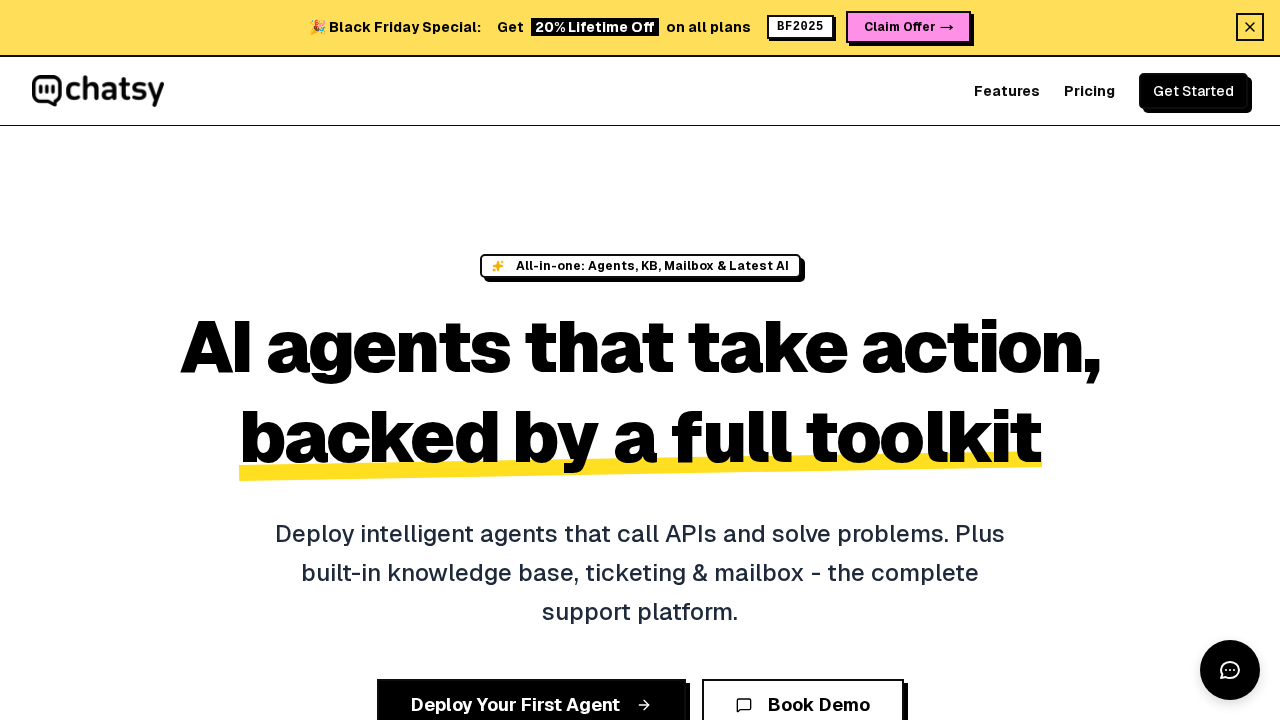Viewport: 1280px width, 720px height.
Task: Book a demo via Book Demo
Action: click(x=817, y=704)
